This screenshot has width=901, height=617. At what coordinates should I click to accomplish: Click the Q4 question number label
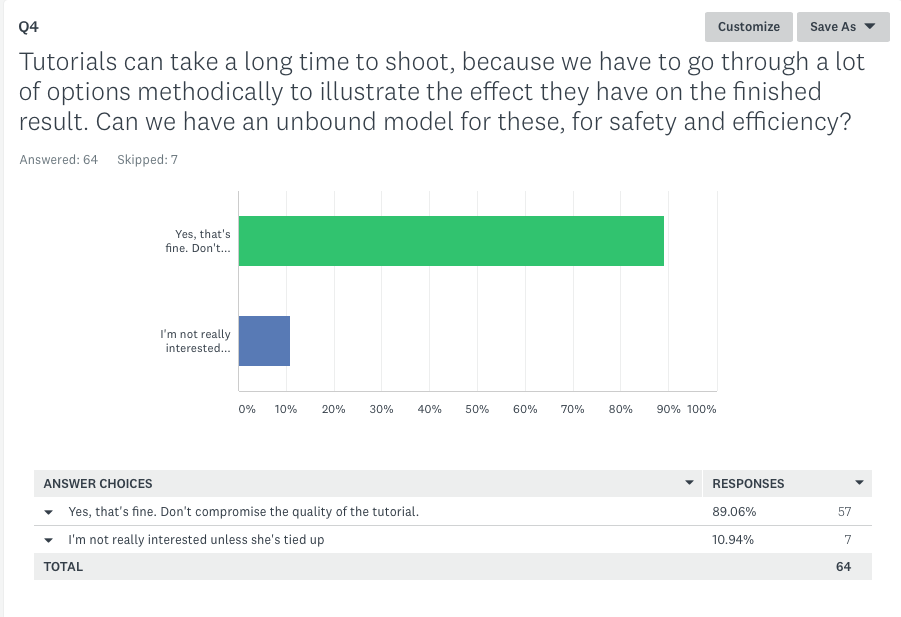tap(29, 27)
